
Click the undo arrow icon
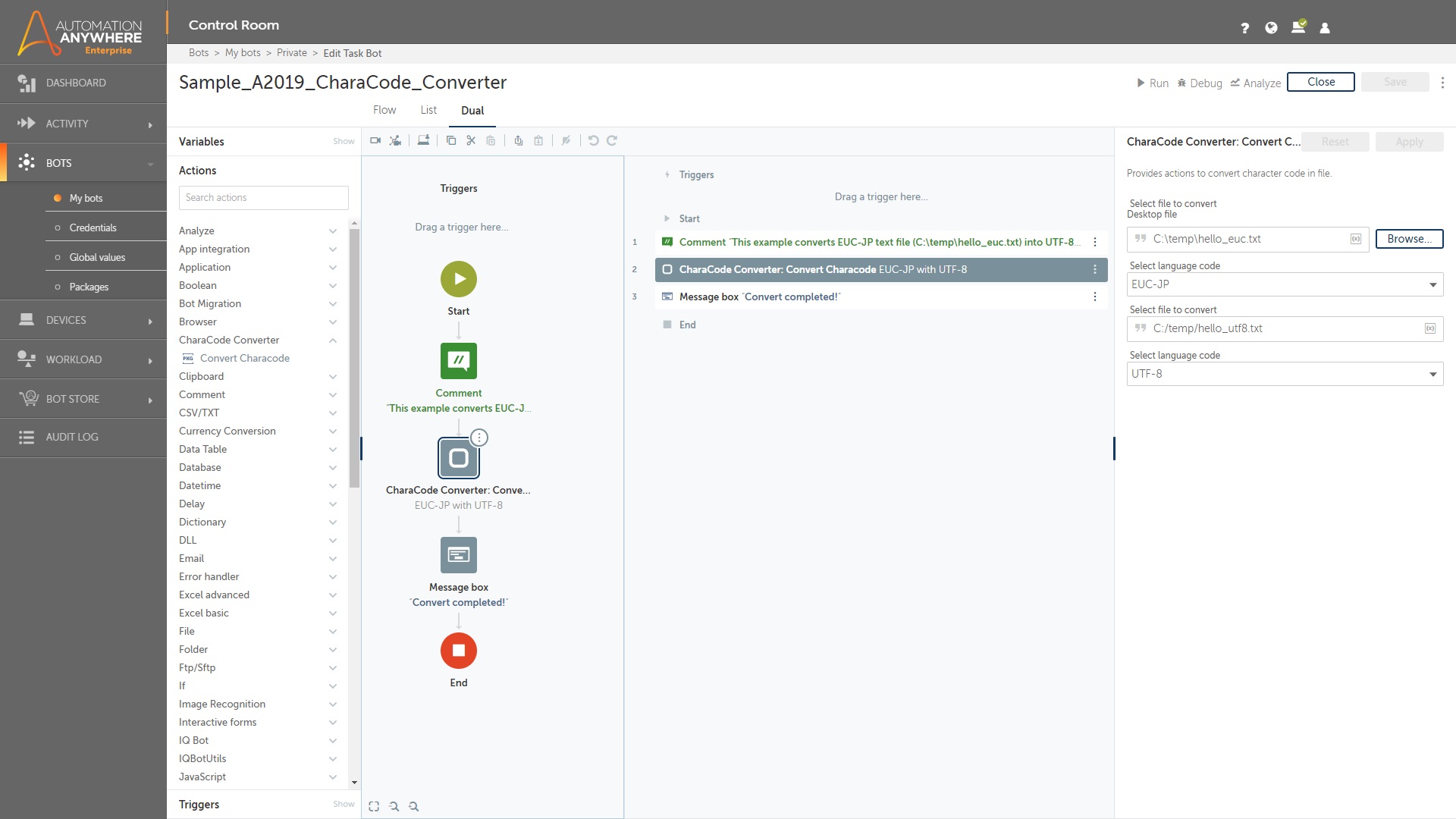pyautogui.click(x=593, y=140)
